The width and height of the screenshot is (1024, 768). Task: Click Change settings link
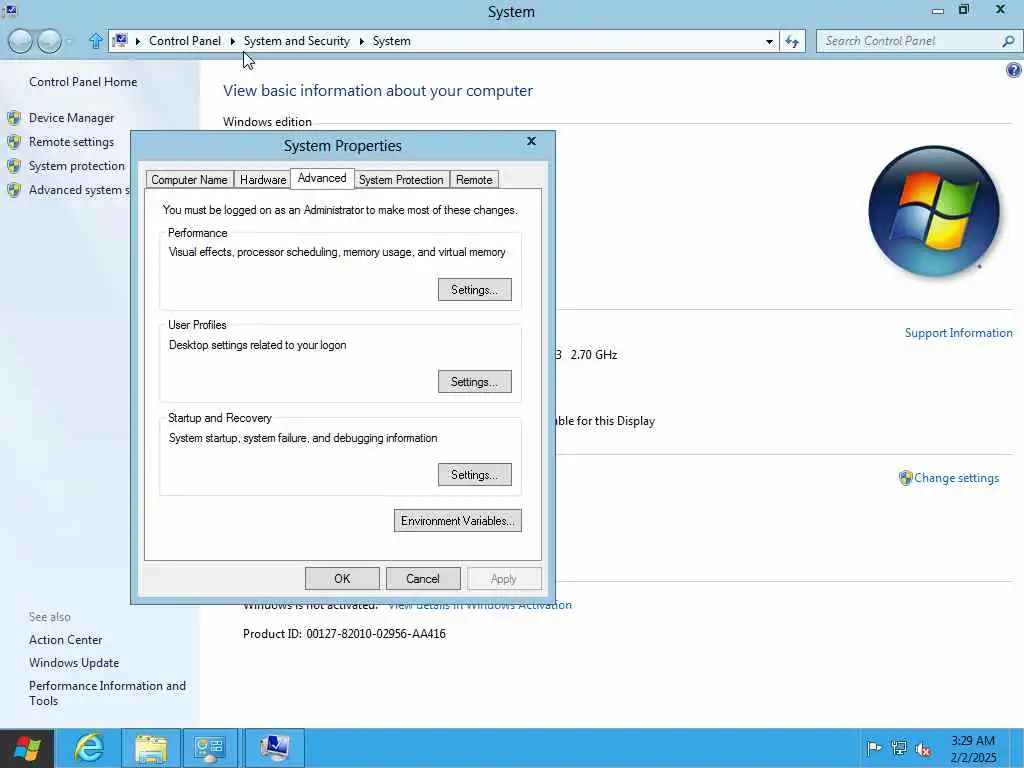957,478
